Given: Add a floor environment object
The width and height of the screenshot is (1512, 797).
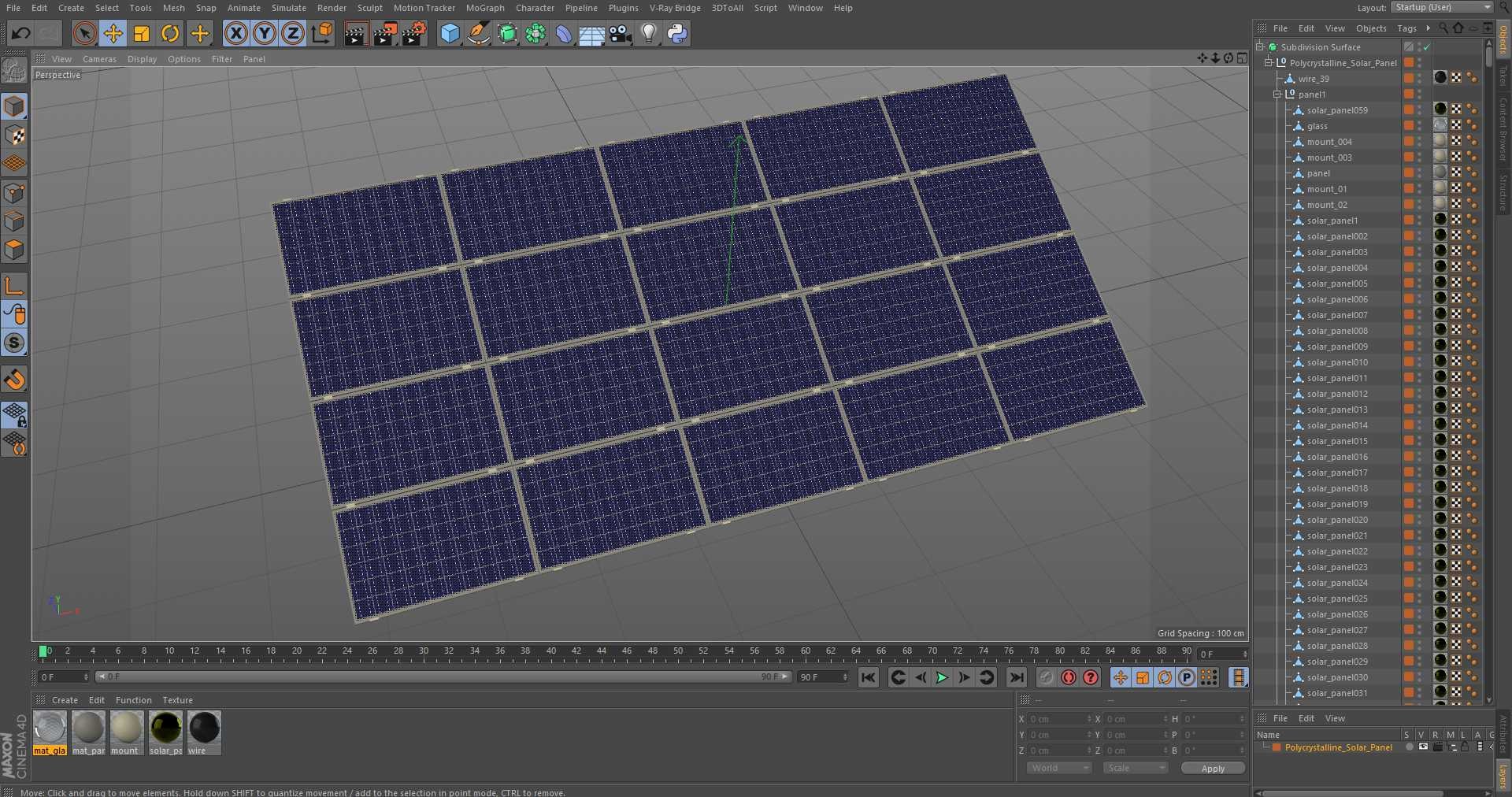Looking at the screenshot, I should [591, 33].
